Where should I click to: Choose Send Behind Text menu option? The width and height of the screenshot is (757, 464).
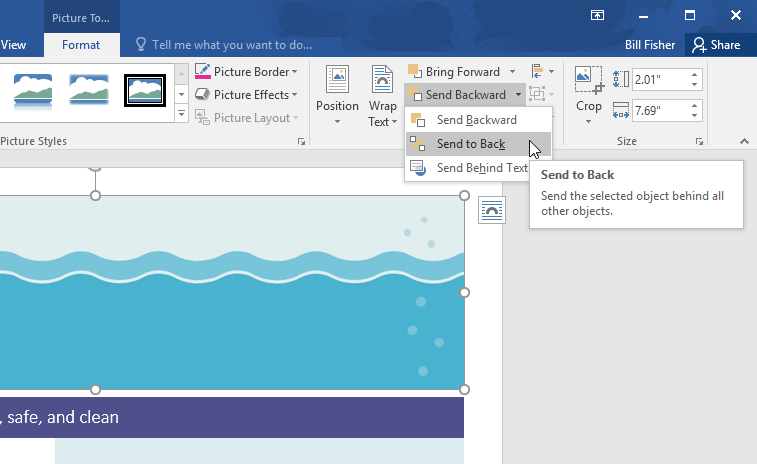(481, 168)
